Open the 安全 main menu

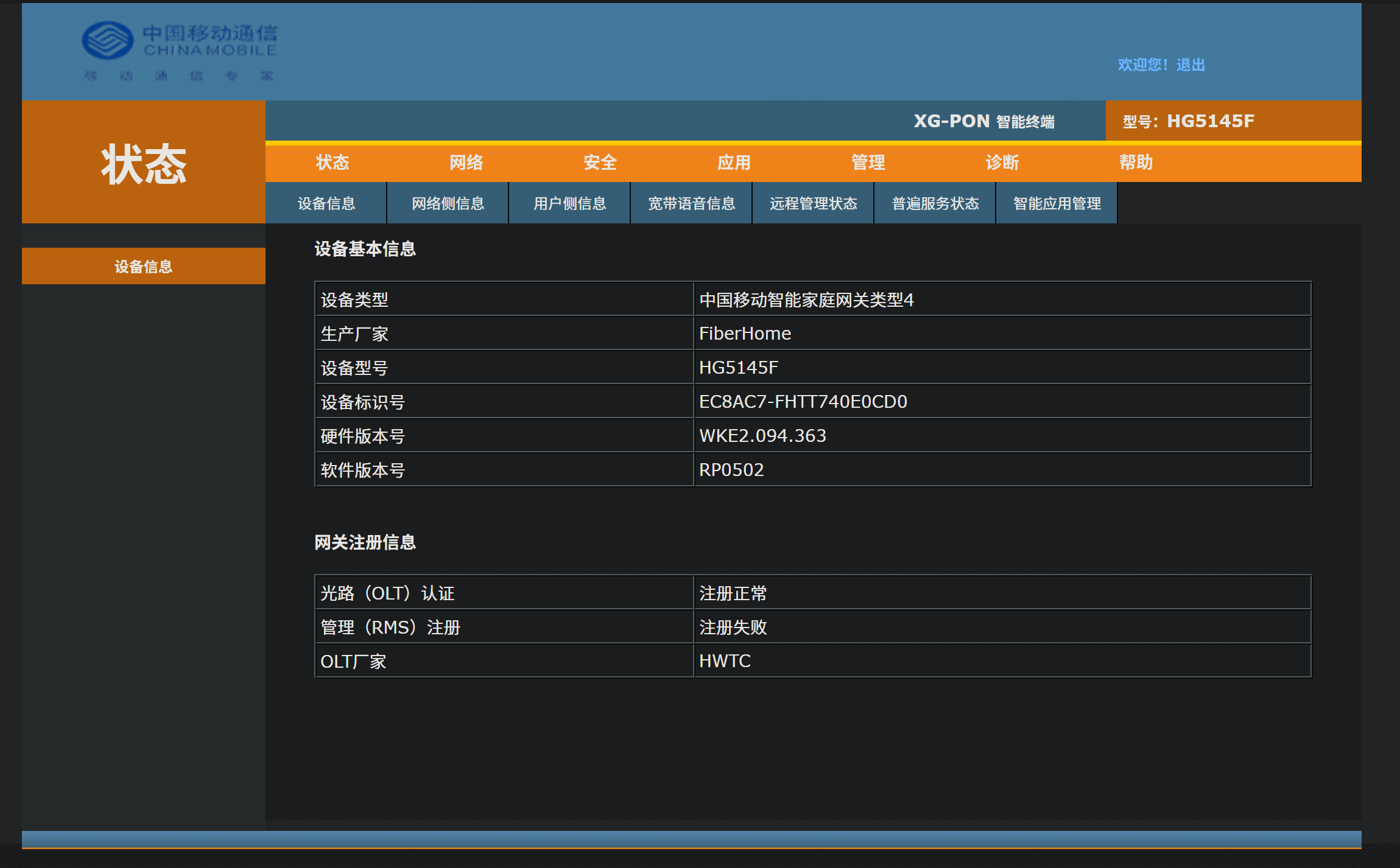pyautogui.click(x=600, y=163)
